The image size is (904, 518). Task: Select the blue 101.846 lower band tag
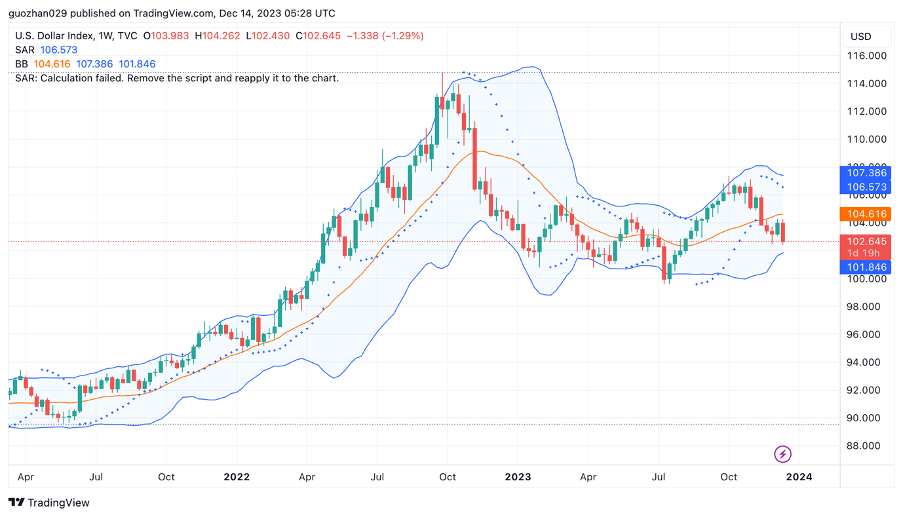click(x=866, y=268)
